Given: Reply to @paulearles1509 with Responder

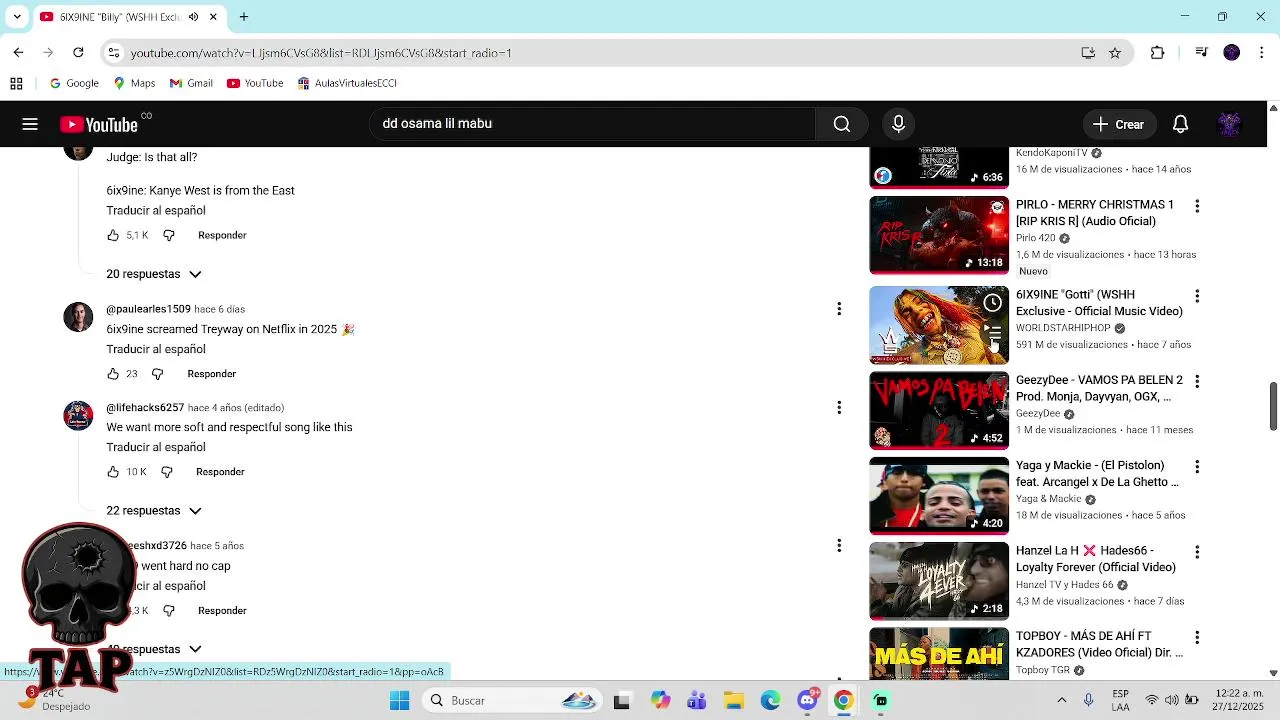Looking at the screenshot, I should (212, 374).
